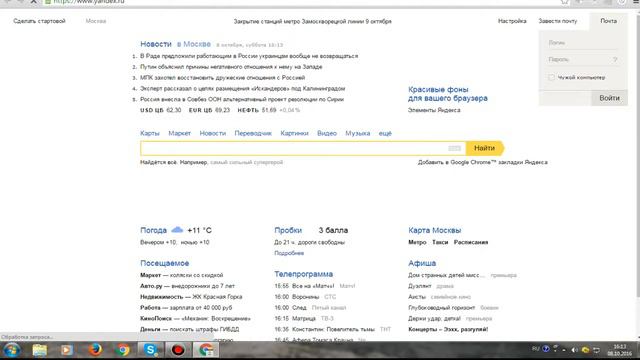Image resolution: width=640 pixels, height=360 pixels.
Task: Open the Маркет service tab
Action: 180,133
